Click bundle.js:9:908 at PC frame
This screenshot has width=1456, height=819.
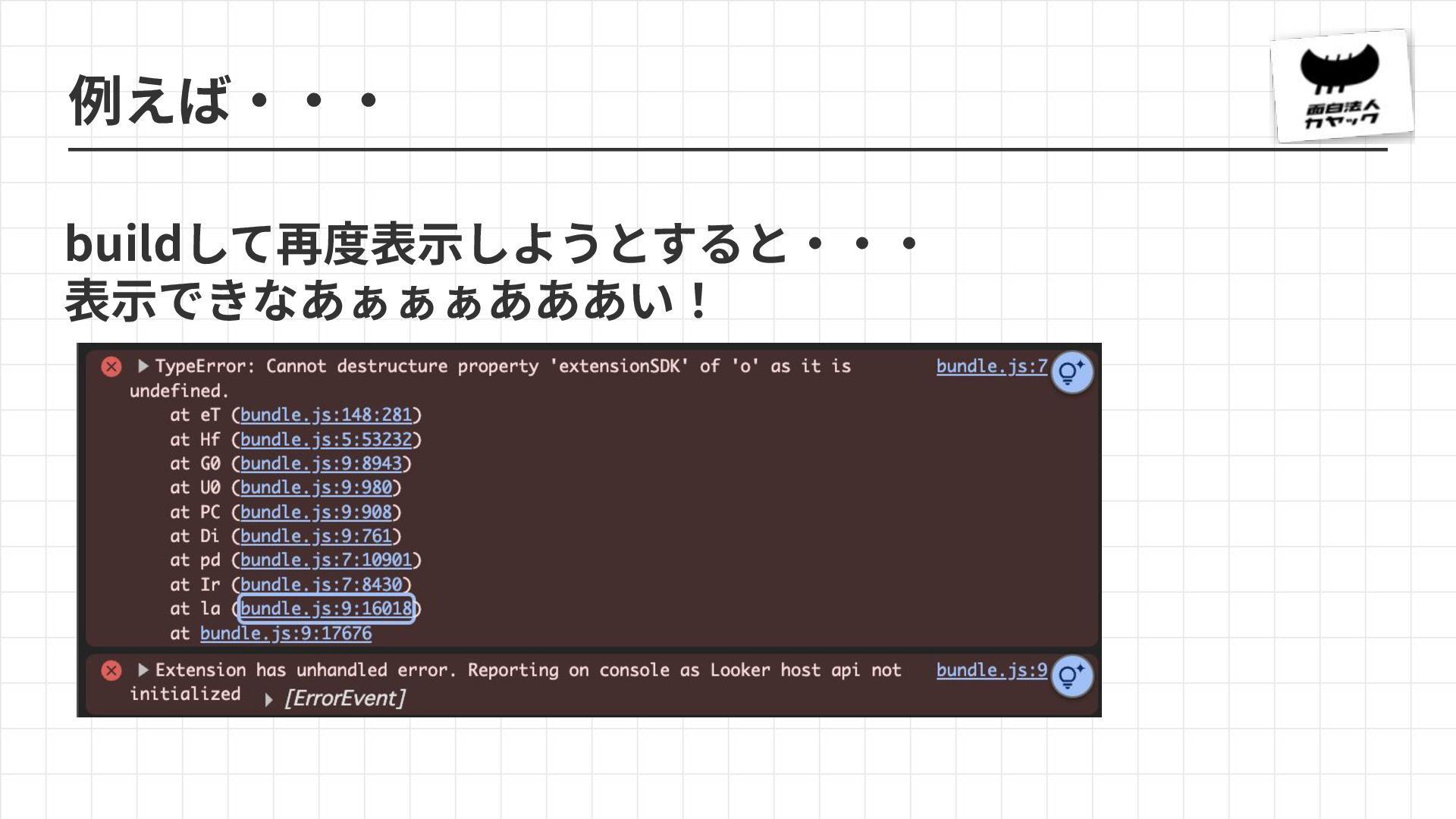[316, 512]
